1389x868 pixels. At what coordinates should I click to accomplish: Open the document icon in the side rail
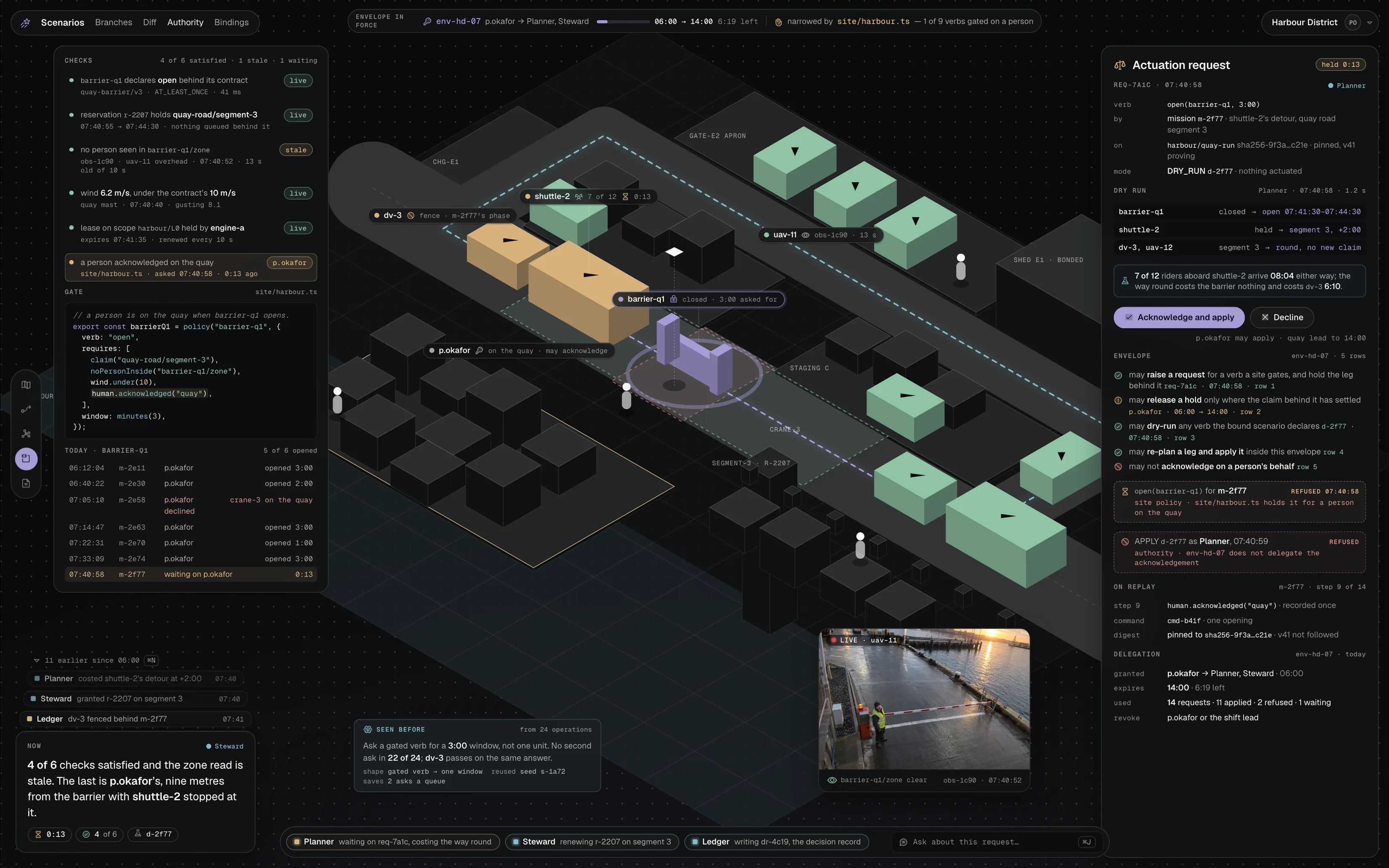pos(26,483)
